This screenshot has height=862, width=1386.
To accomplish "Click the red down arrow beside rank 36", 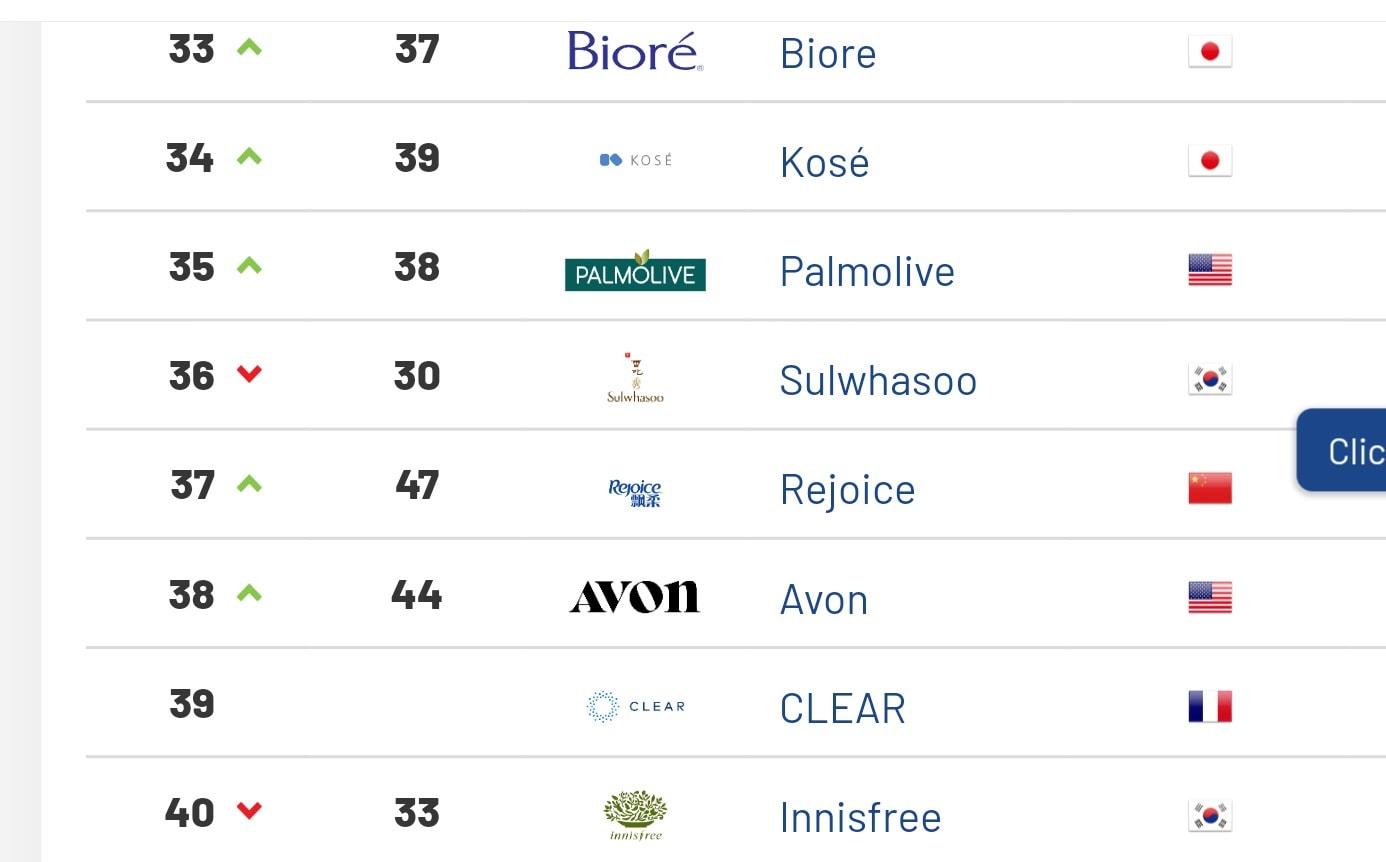I will [x=249, y=374].
